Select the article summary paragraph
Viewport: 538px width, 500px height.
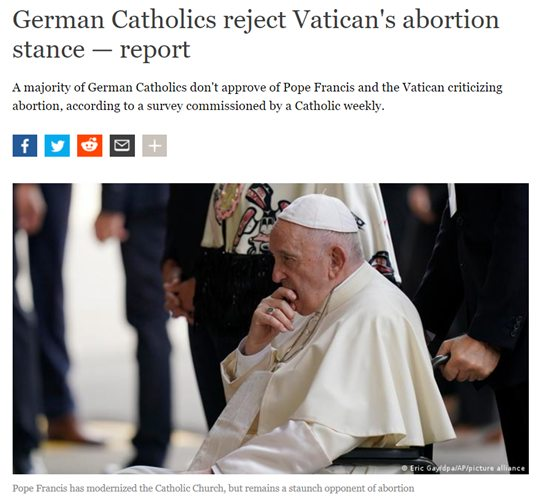pyautogui.click(x=257, y=97)
